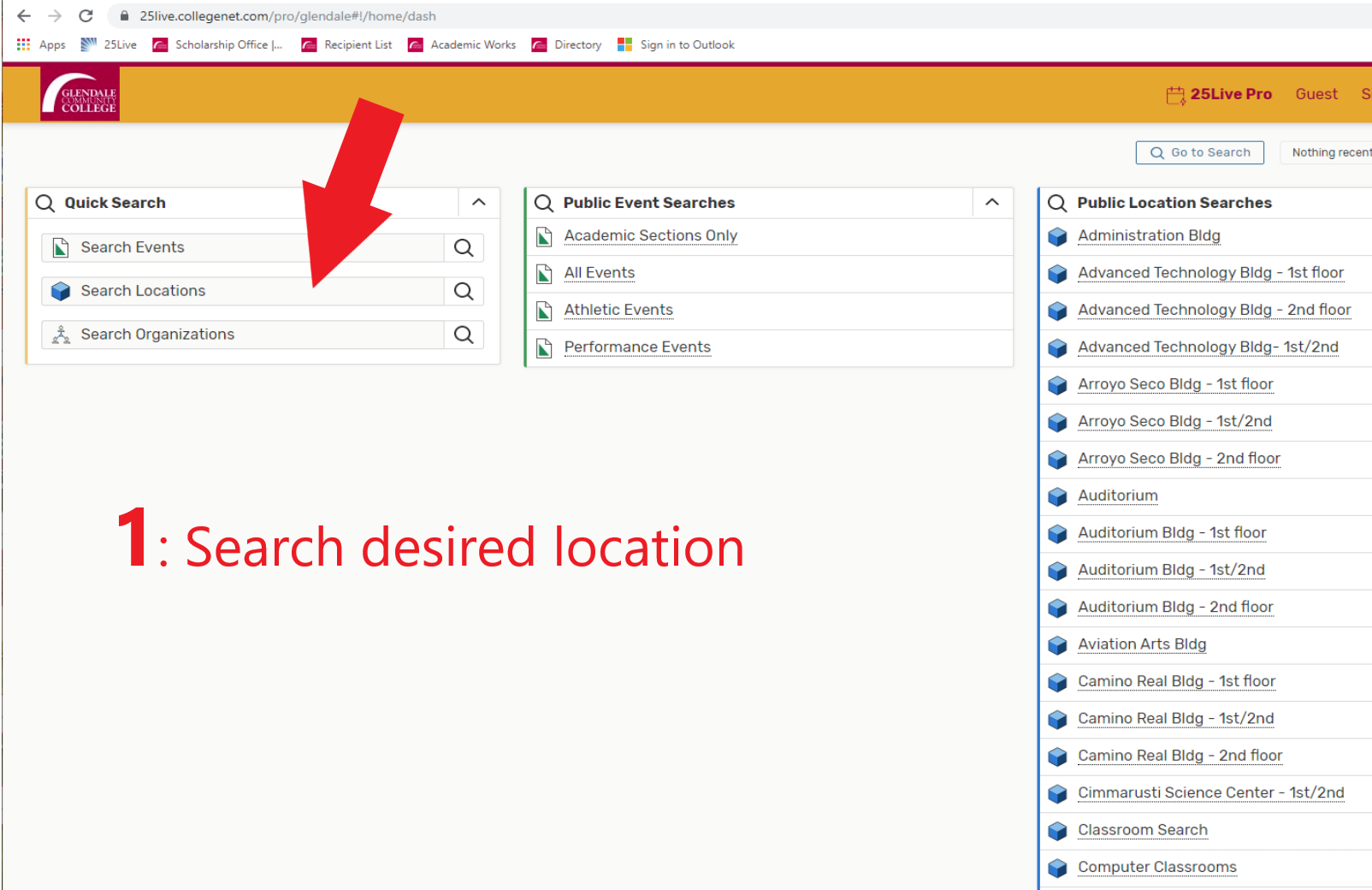Viewport: 1372px width, 890px height.
Task: Open Arroyo Seco Bldg - 1st floor
Action: (x=1175, y=384)
